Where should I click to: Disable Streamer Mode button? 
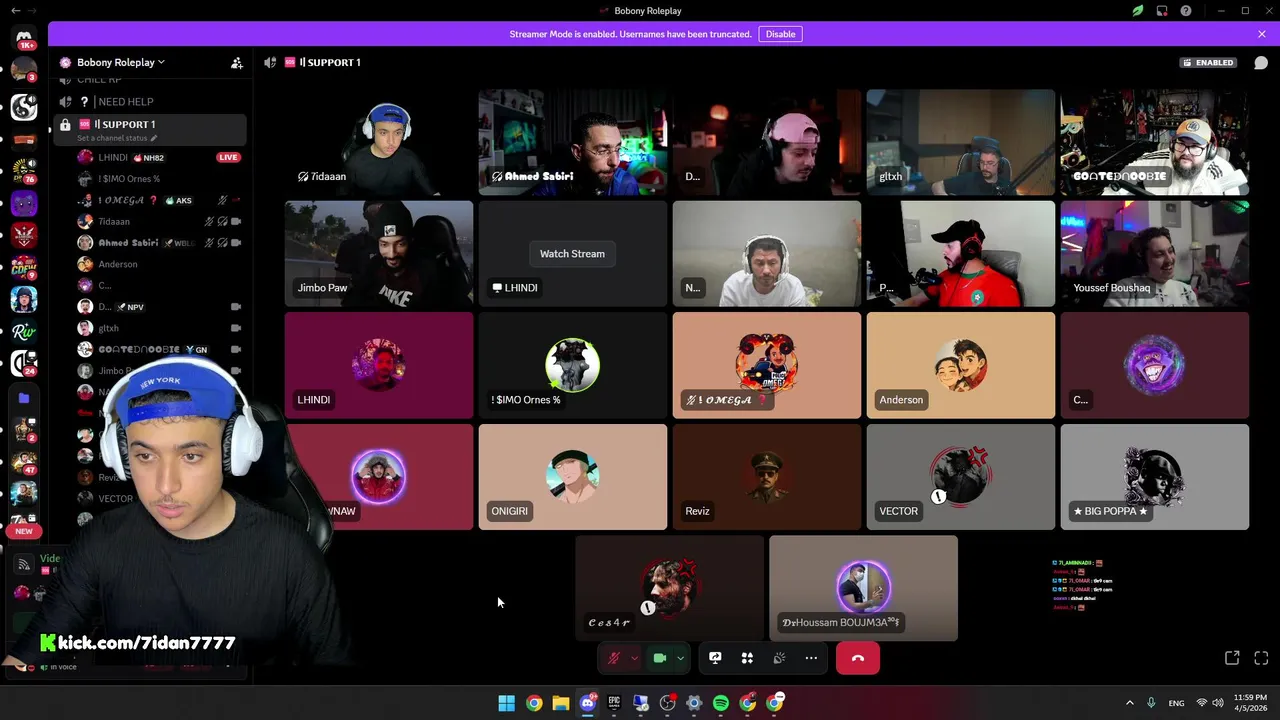click(780, 34)
